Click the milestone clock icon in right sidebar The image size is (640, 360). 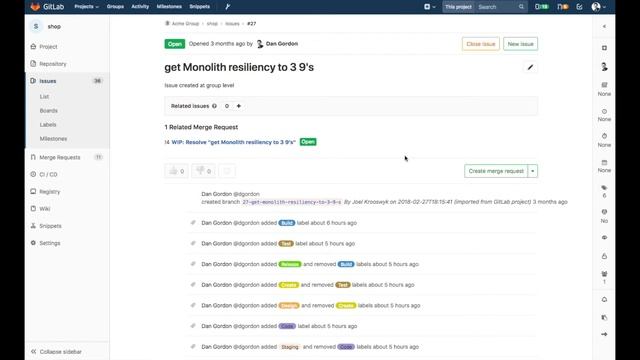click(604, 111)
